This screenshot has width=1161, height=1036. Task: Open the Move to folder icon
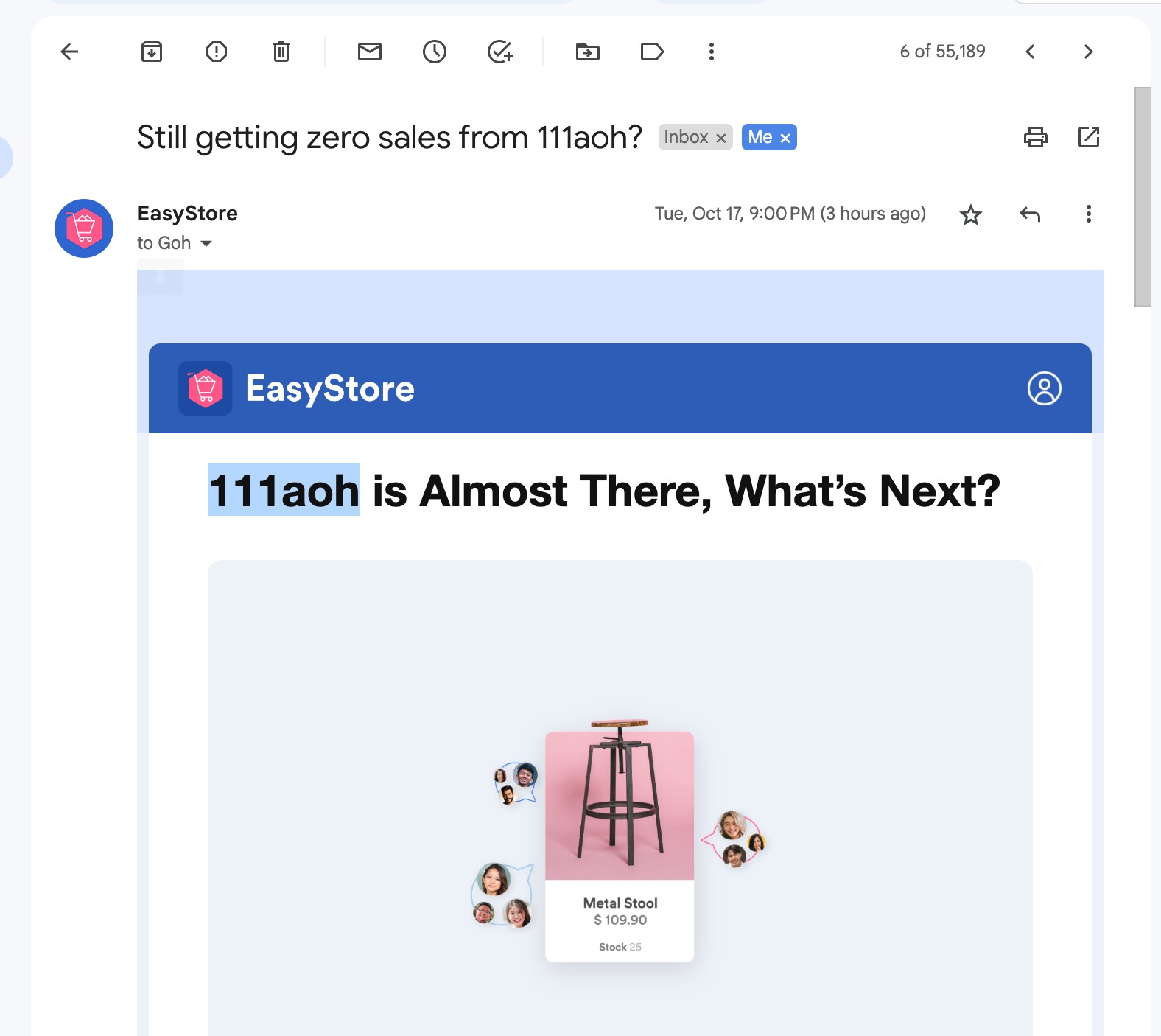tap(588, 52)
